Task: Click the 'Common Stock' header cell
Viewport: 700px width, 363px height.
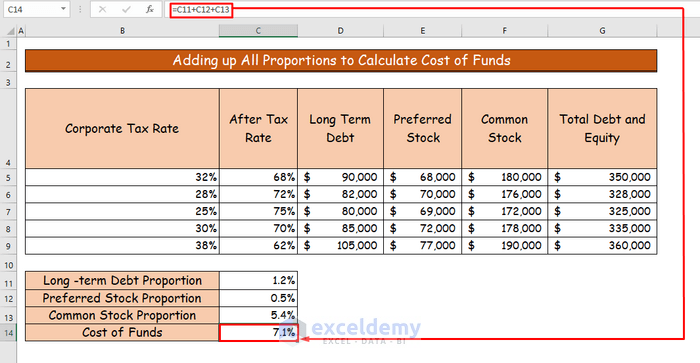Action: click(504, 129)
